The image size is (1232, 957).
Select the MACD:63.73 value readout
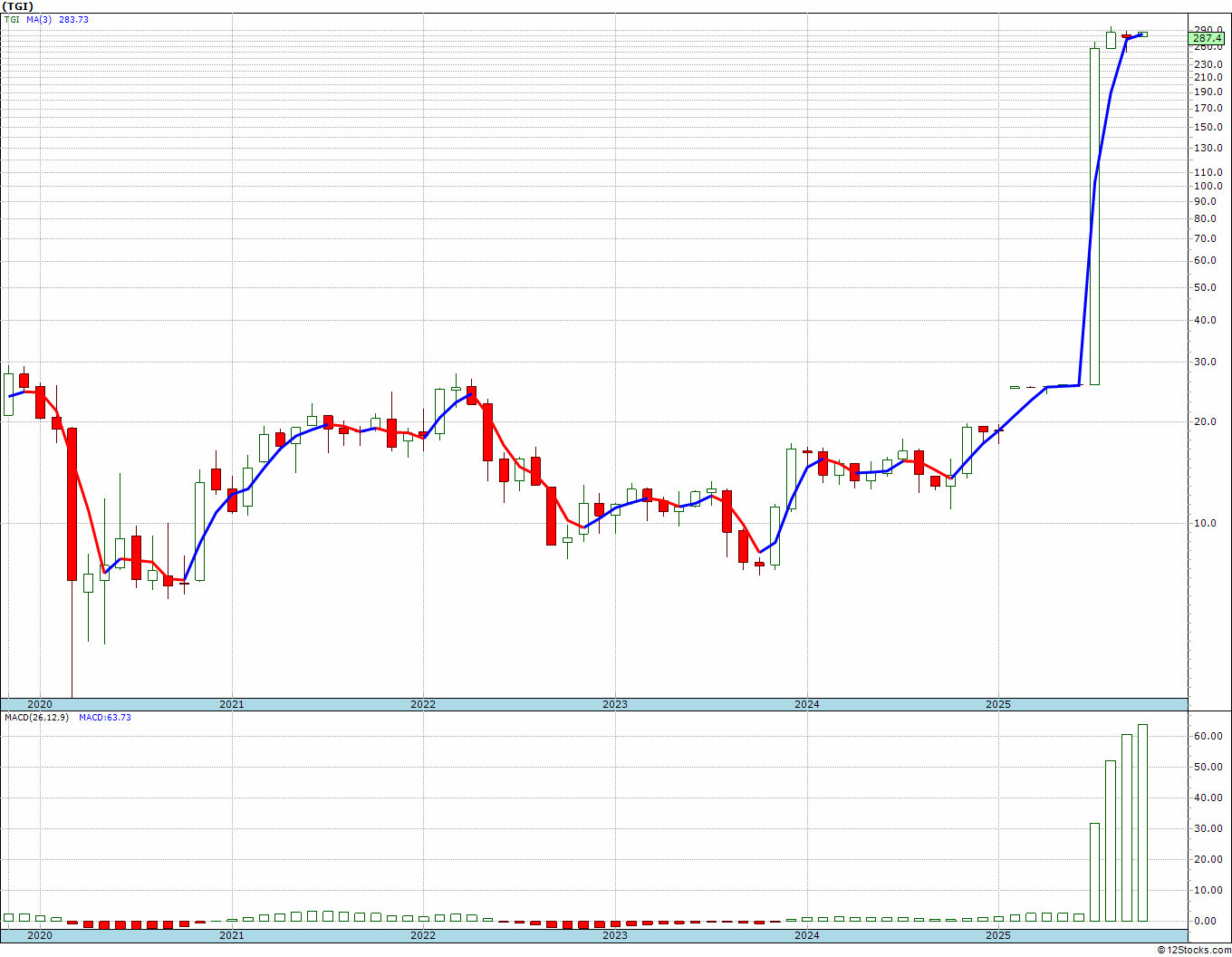coord(105,718)
